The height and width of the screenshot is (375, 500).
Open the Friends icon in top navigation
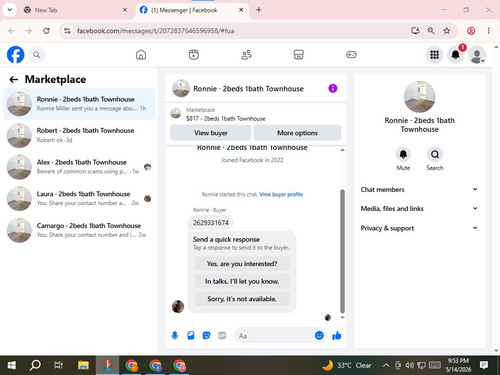(246, 55)
